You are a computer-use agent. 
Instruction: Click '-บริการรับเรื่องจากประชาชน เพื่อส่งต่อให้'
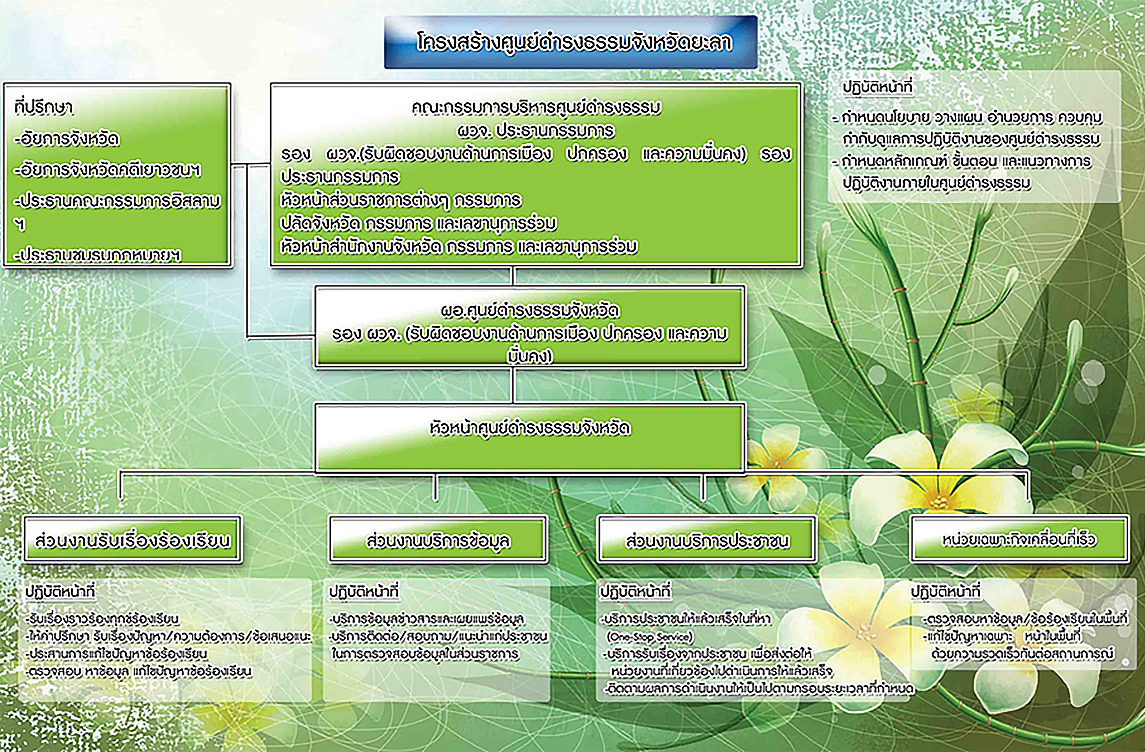point(708,653)
